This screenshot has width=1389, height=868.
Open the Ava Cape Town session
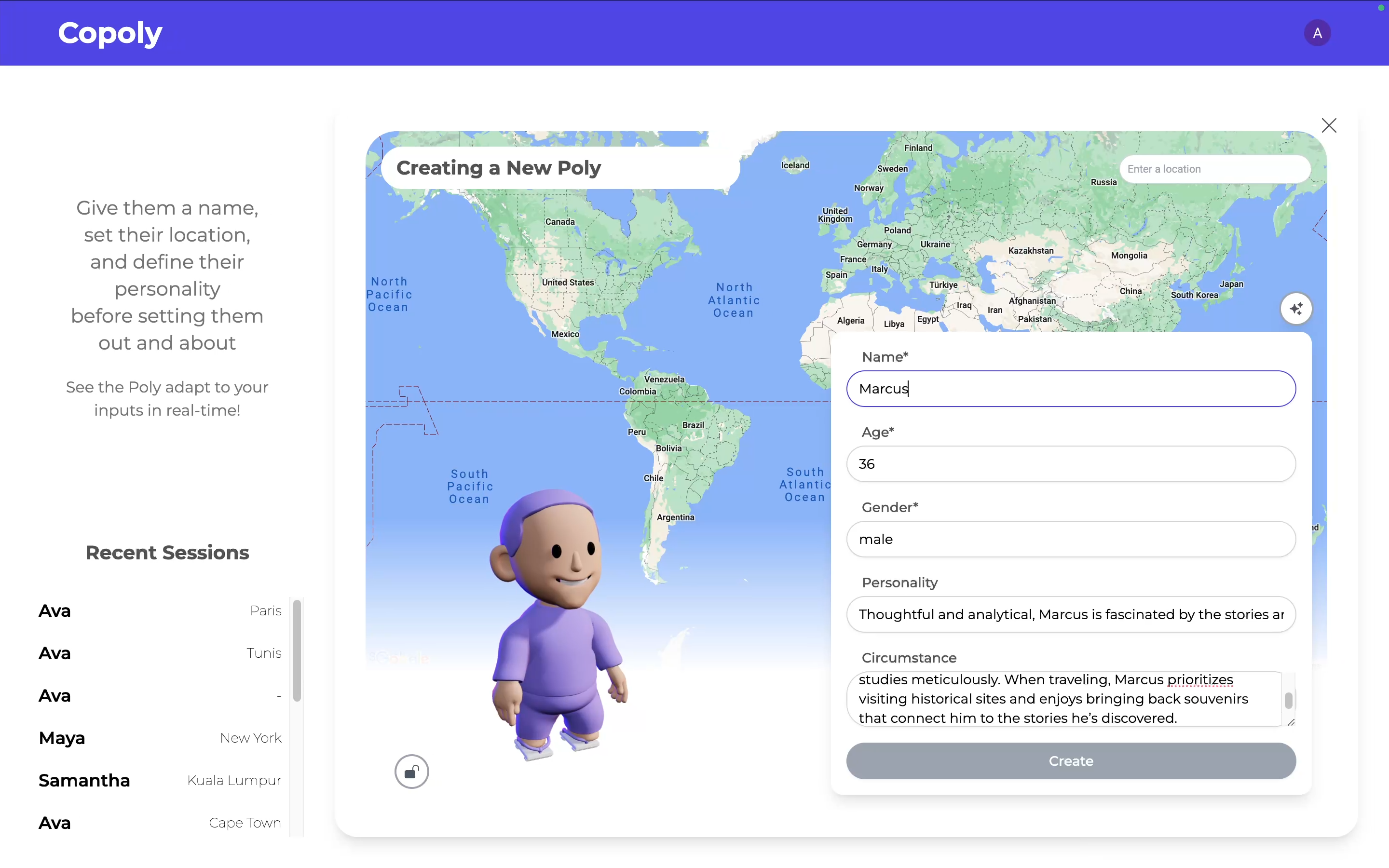(x=160, y=823)
